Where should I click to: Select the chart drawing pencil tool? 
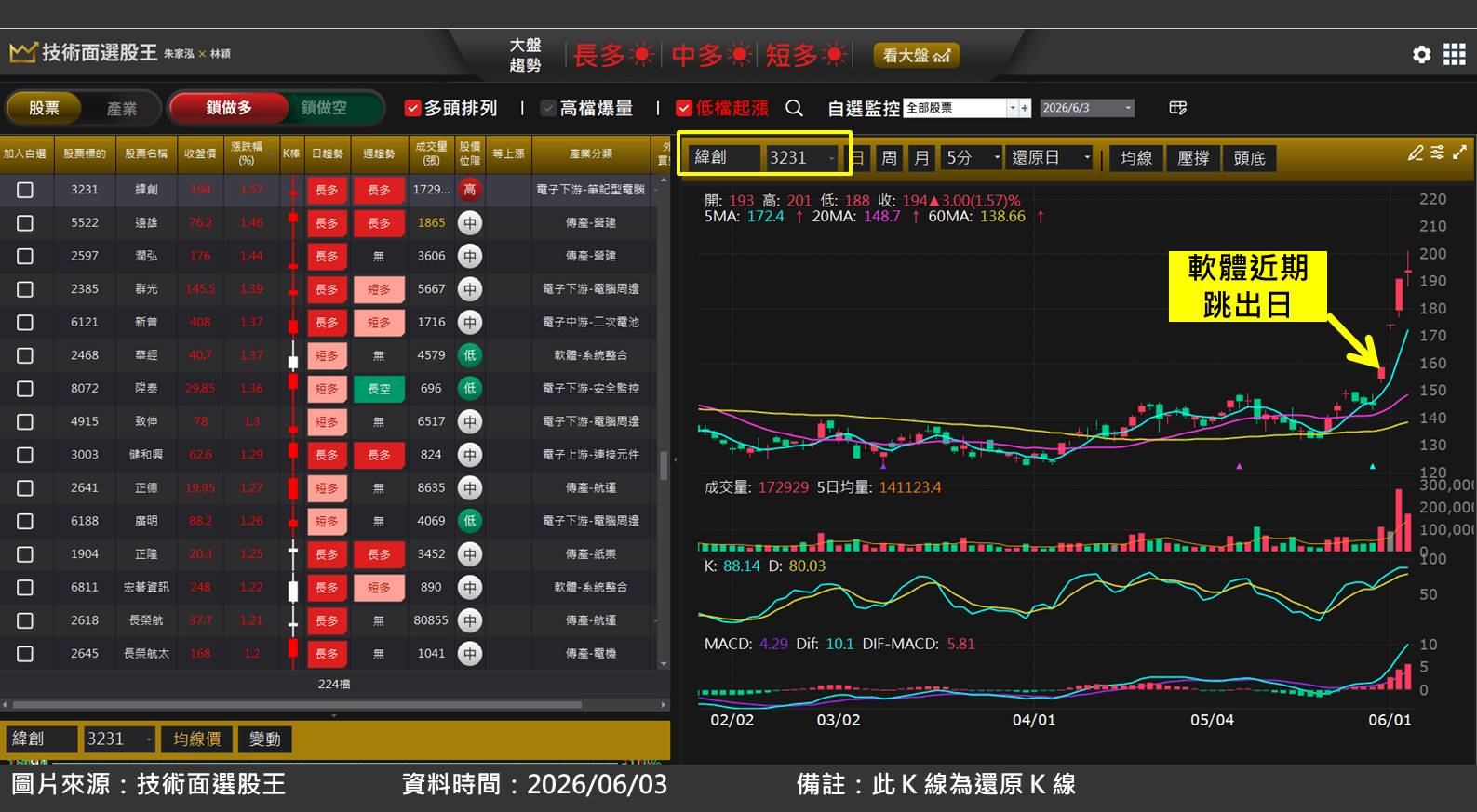point(1416,153)
